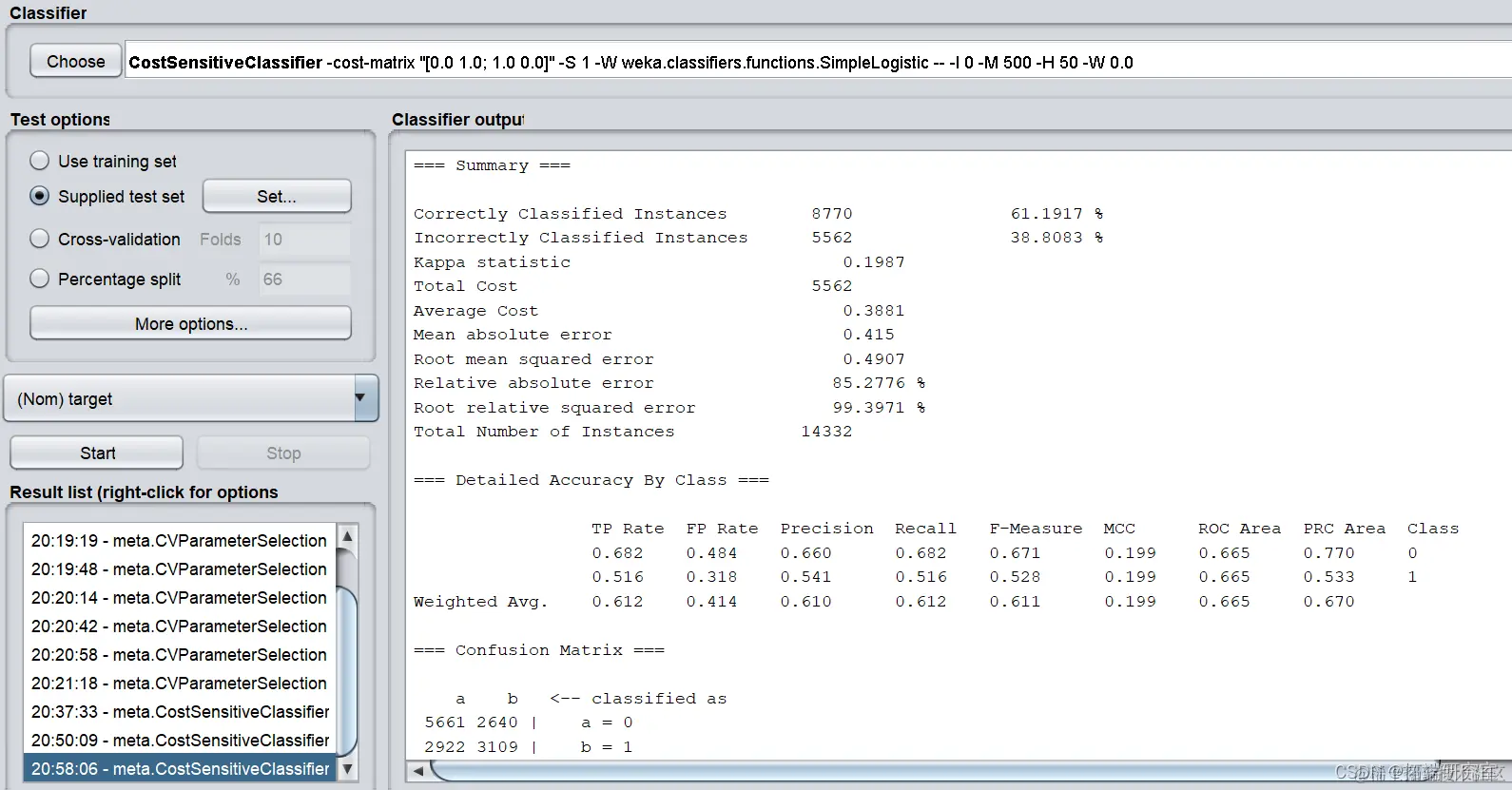1512x790 pixels.
Task: Click Relative absolute error value 85.2776 %
Action: click(x=879, y=383)
